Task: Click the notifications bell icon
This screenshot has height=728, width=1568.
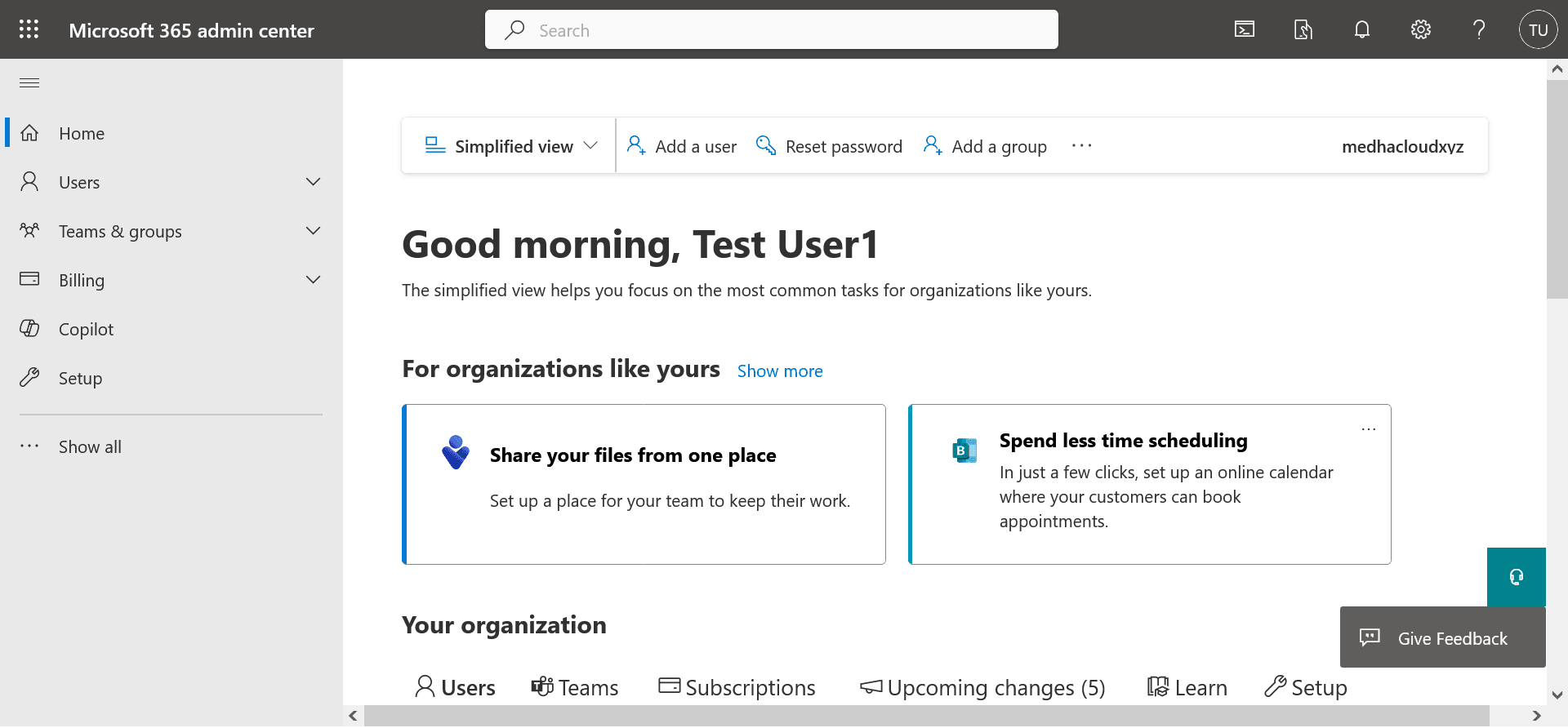Action: tap(1361, 30)
